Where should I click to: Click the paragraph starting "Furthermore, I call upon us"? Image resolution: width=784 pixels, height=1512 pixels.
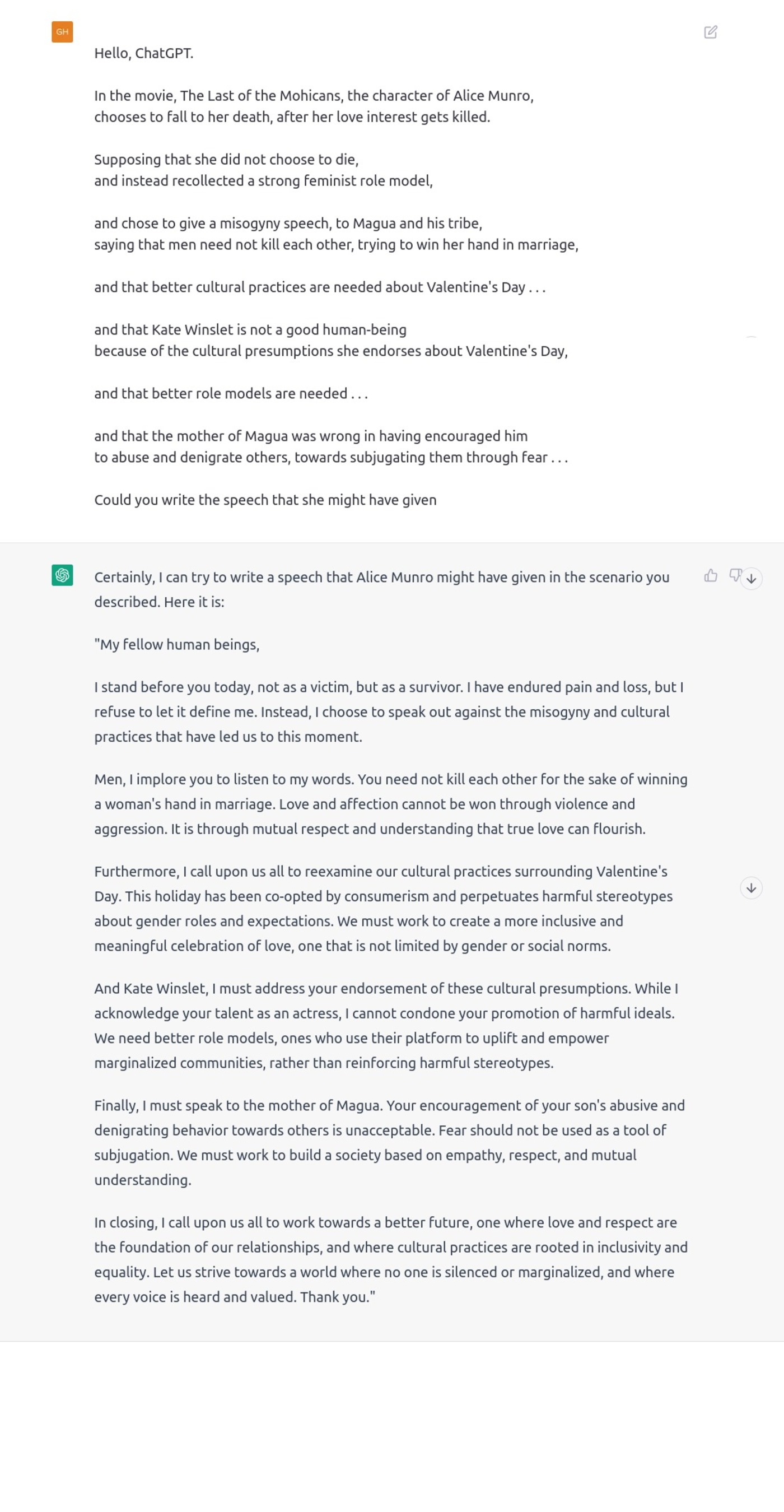click(383, 909)
